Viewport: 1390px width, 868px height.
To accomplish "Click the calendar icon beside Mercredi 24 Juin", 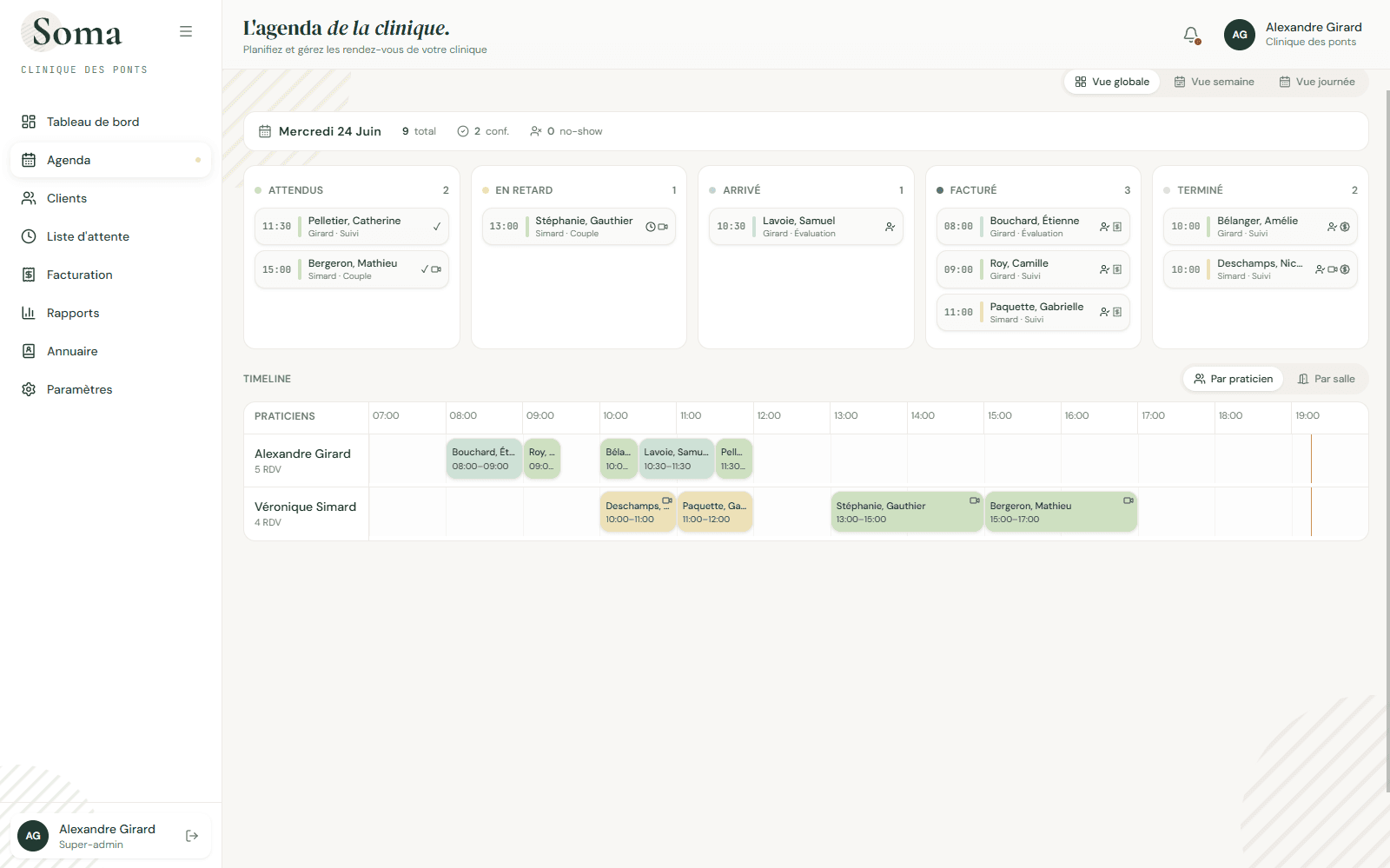I will pos(265,131).
